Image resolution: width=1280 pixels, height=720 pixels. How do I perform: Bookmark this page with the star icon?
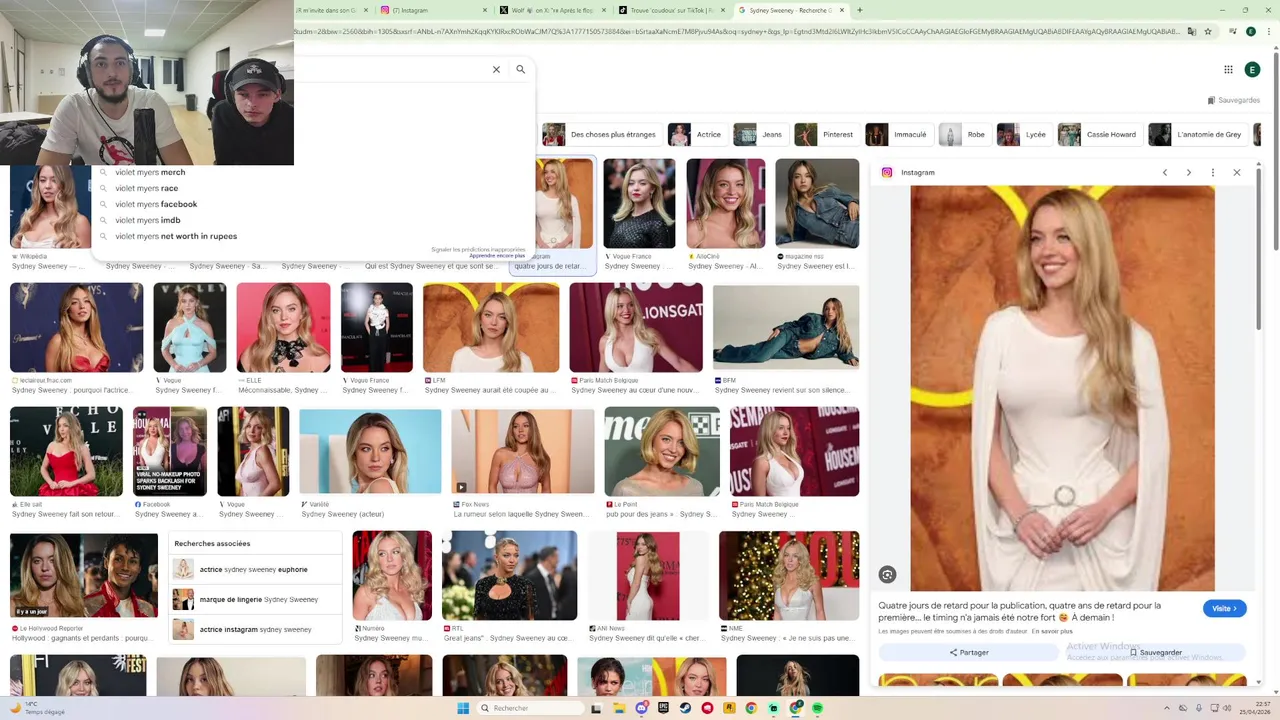[1208, 31]
